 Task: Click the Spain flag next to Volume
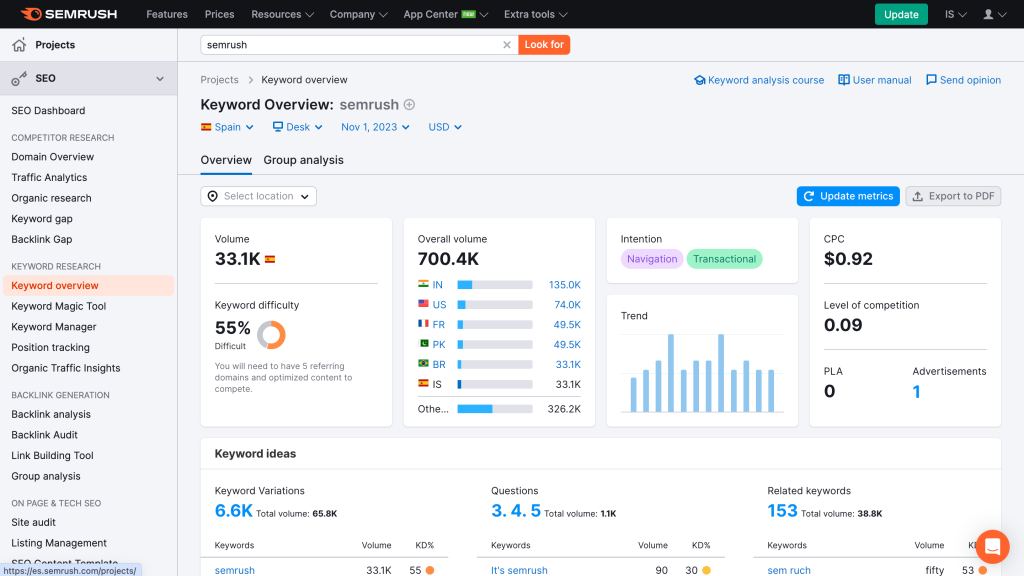coord(270,259)
